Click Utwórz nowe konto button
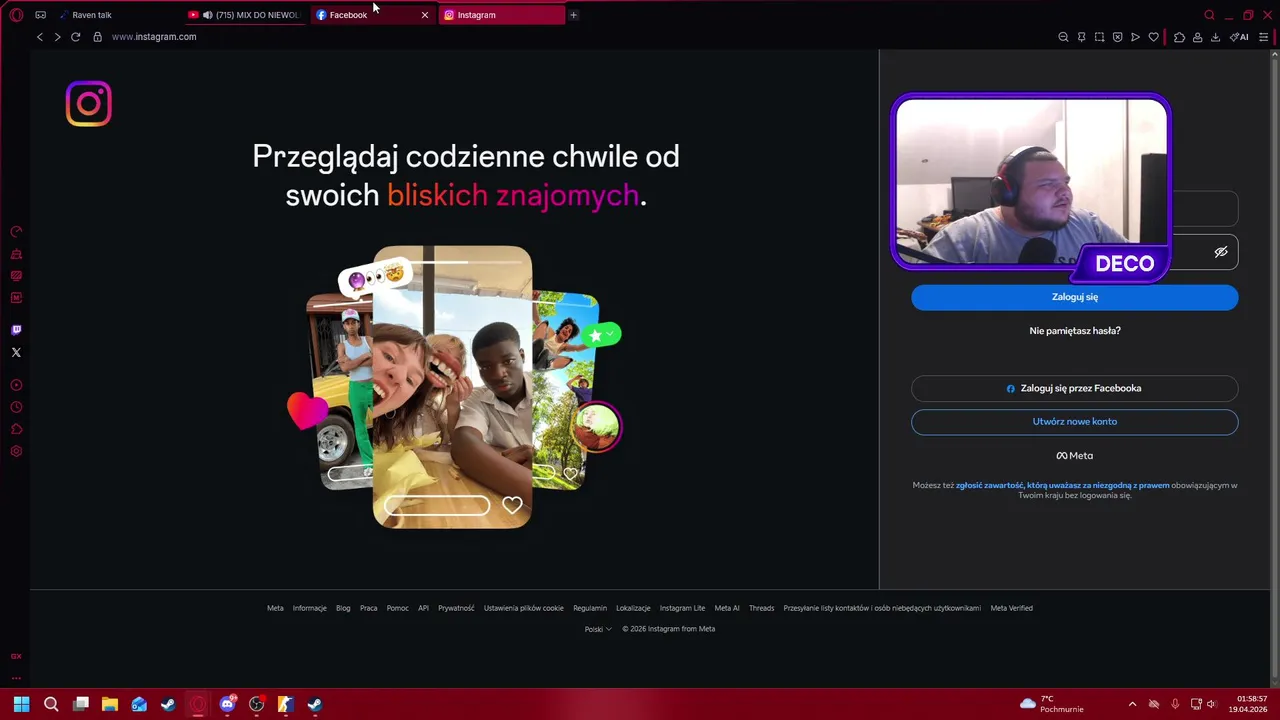The width and height of the screenshot is (1280, 720). click(x=1075, y=422)
